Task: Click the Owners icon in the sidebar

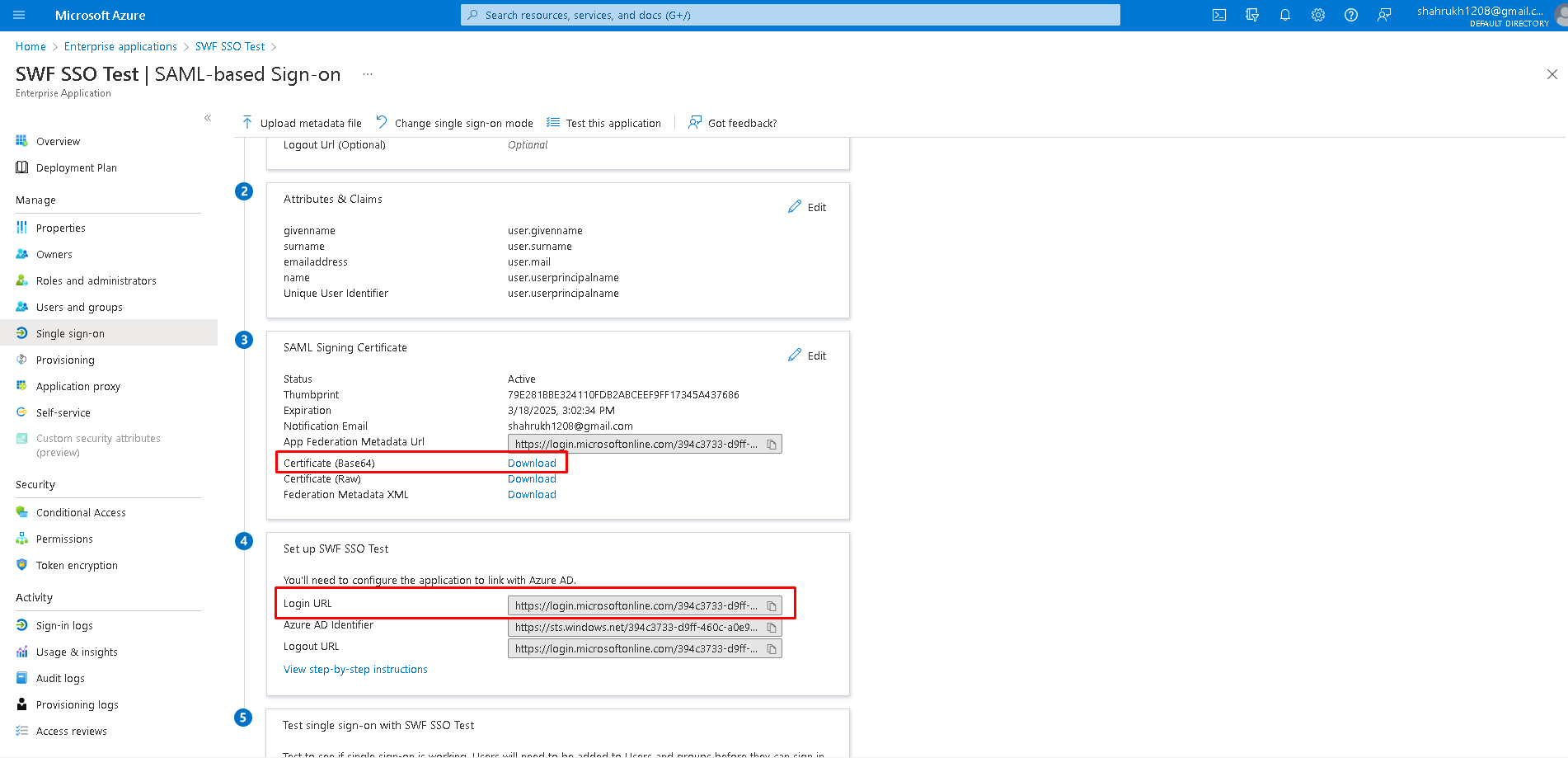Action: pos(22,254)
